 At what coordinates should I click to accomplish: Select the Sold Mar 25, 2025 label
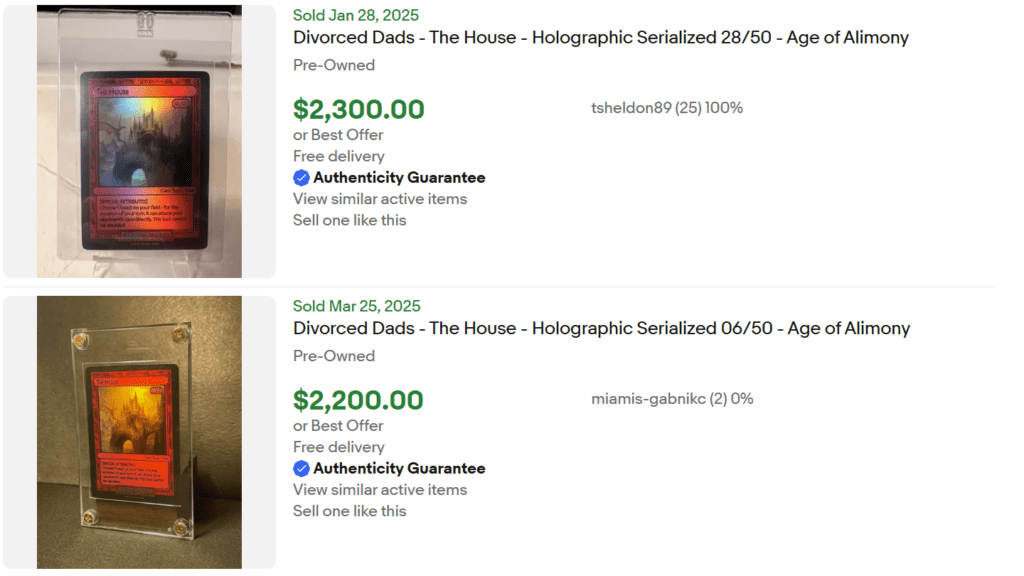point(357,306)
